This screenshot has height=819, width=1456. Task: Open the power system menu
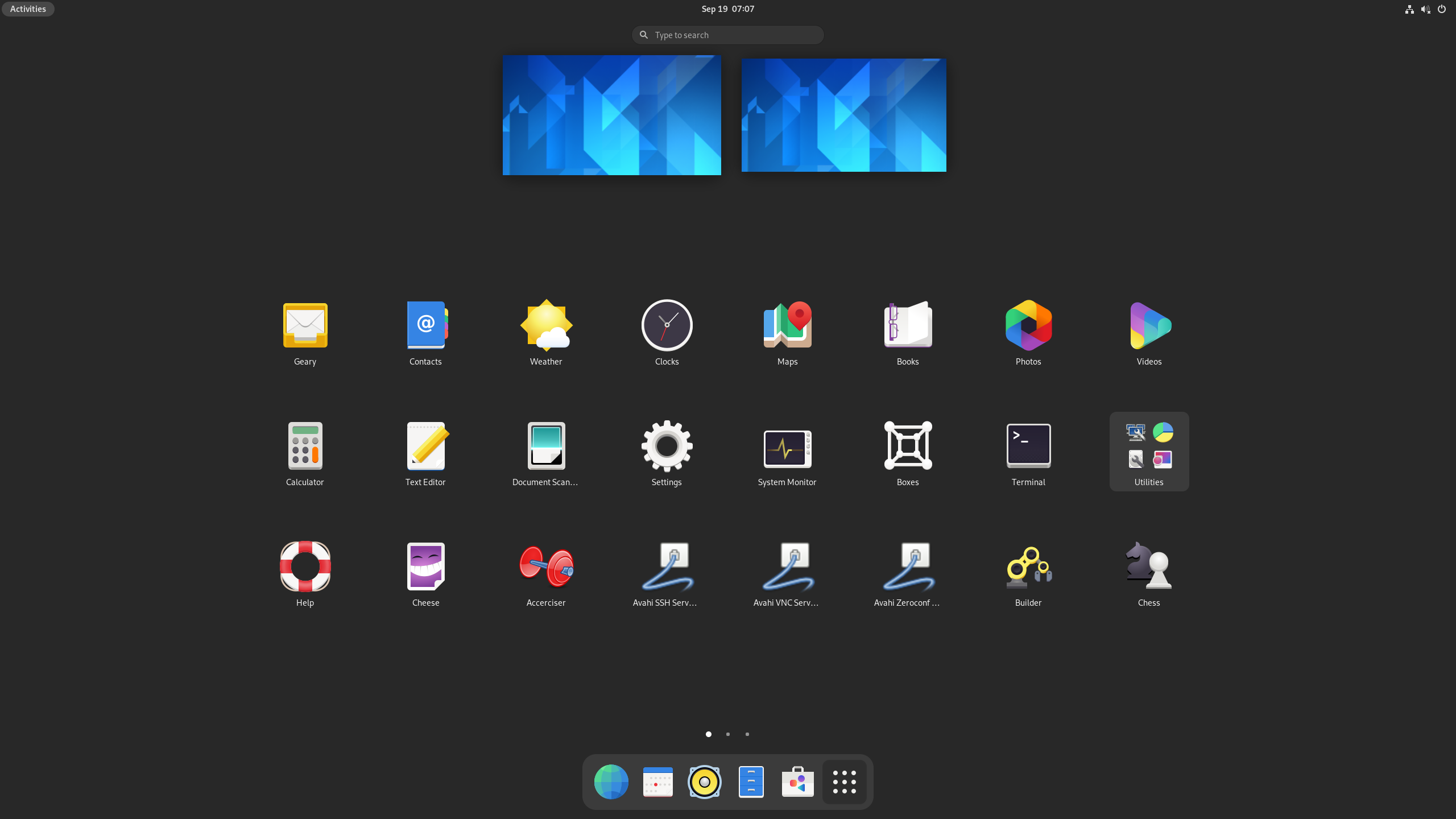pos(1442,9)
